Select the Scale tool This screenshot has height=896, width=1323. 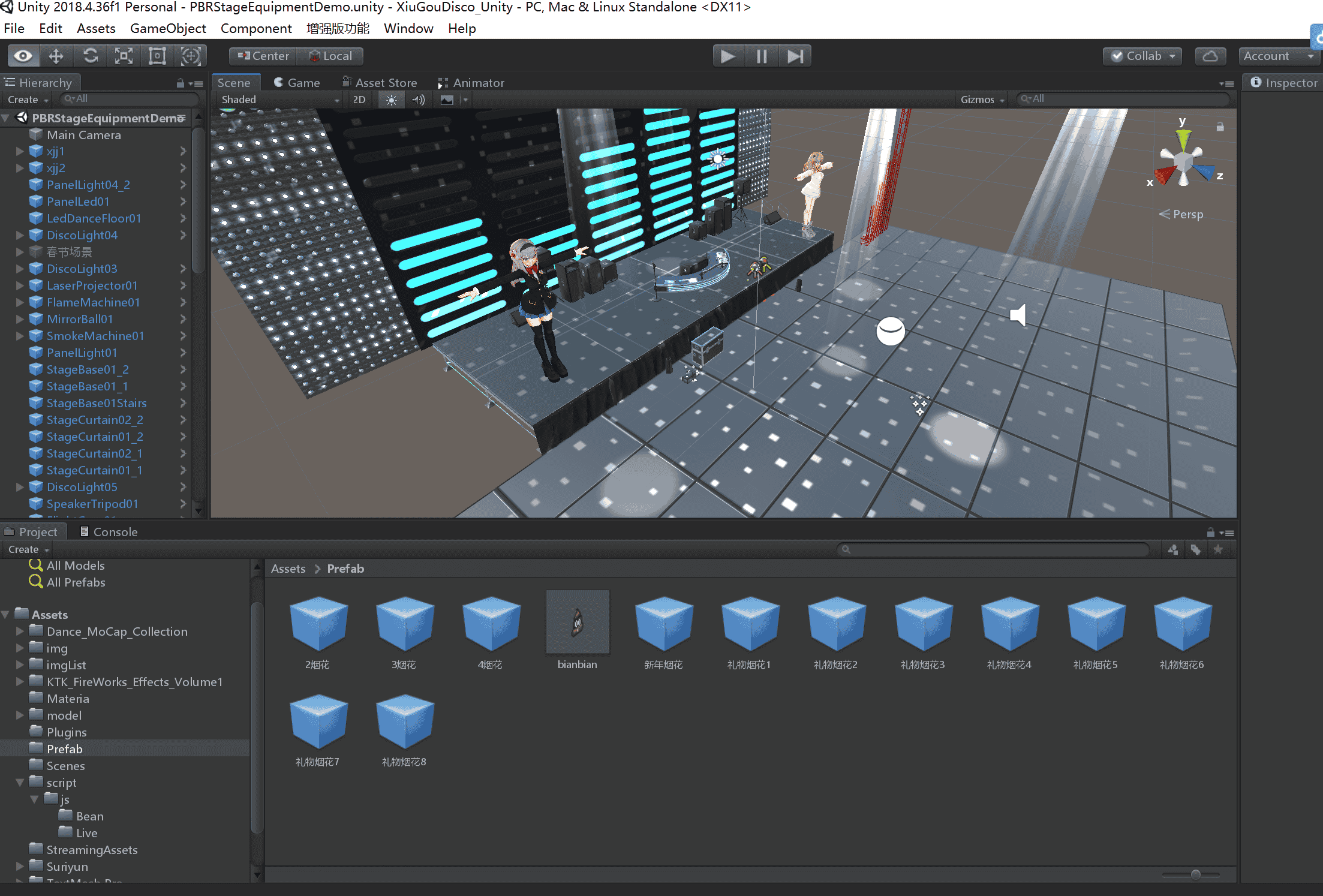[124, 56]
